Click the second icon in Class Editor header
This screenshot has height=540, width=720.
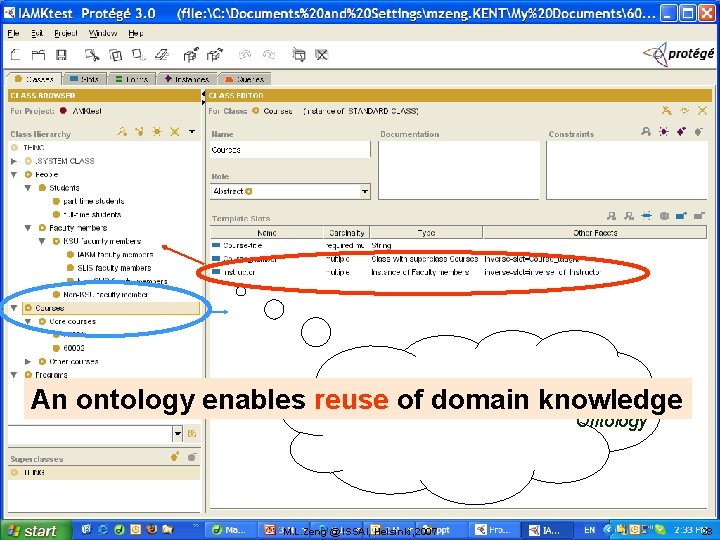tap(685, 111)
